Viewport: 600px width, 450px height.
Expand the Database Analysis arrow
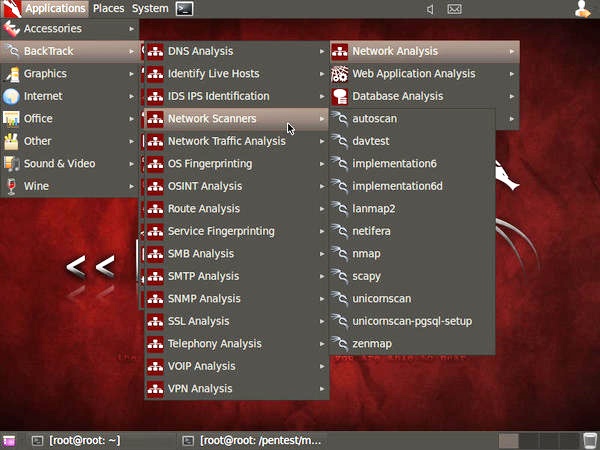(512, 96)
